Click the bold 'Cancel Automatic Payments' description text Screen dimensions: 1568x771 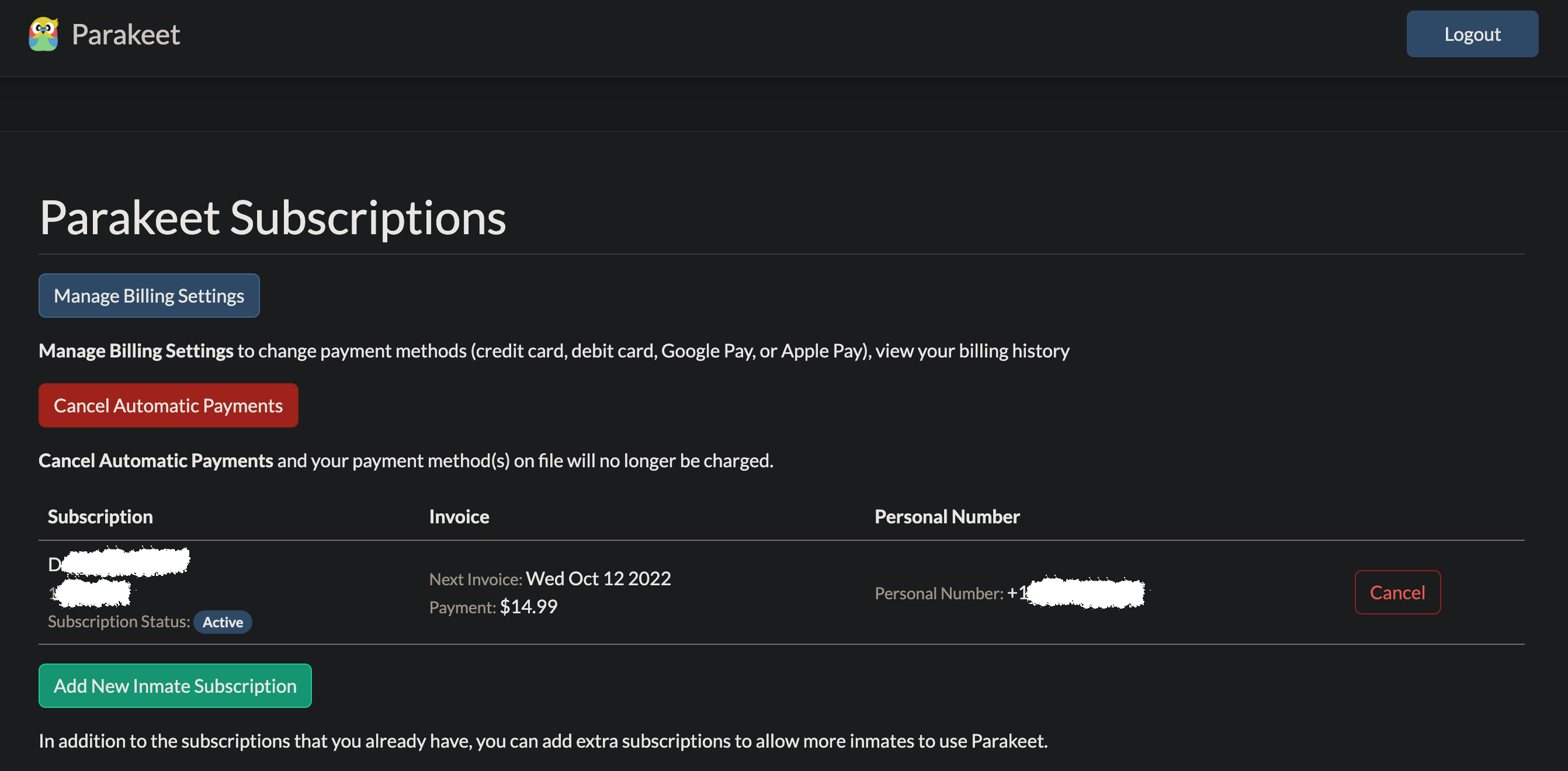coord(156,460)
